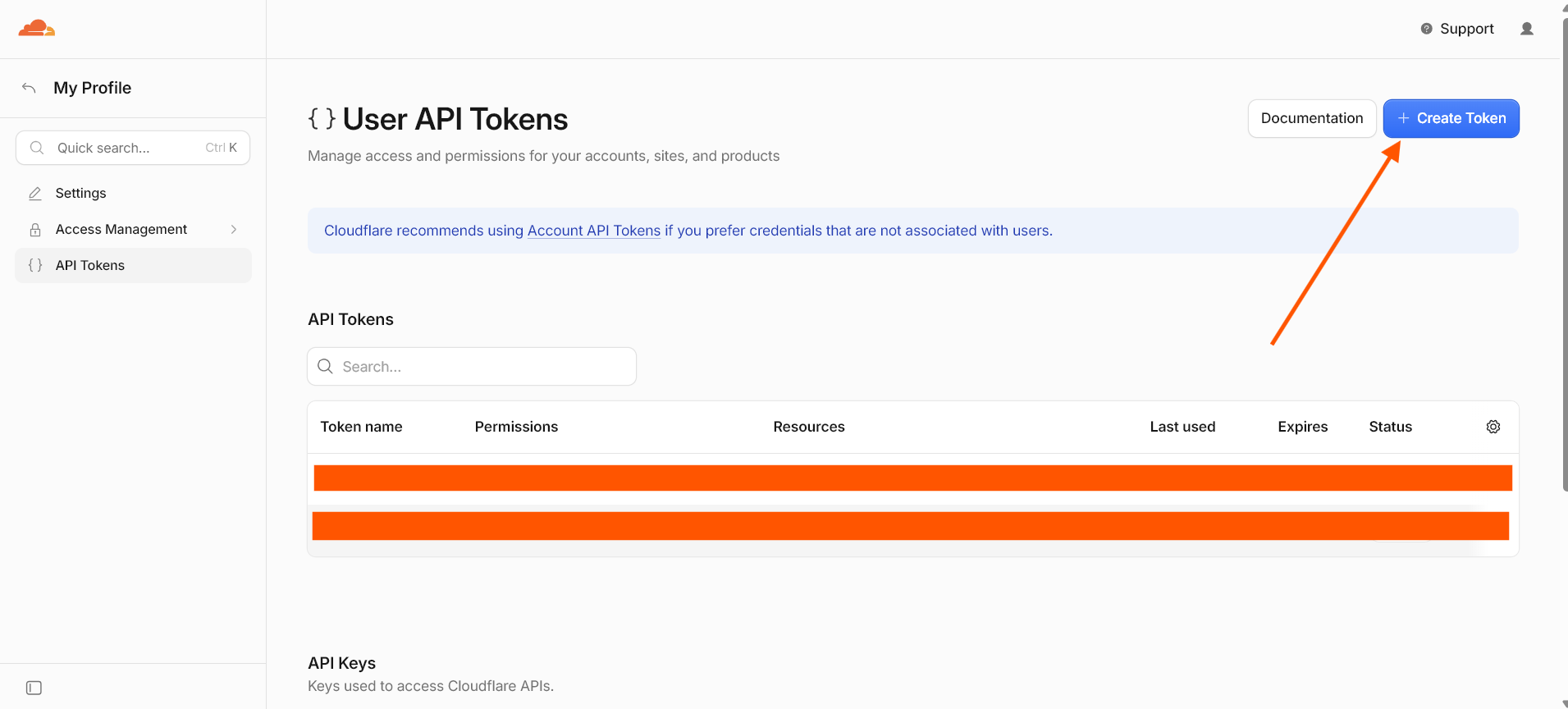Click the Status column header

point(1390,427)
